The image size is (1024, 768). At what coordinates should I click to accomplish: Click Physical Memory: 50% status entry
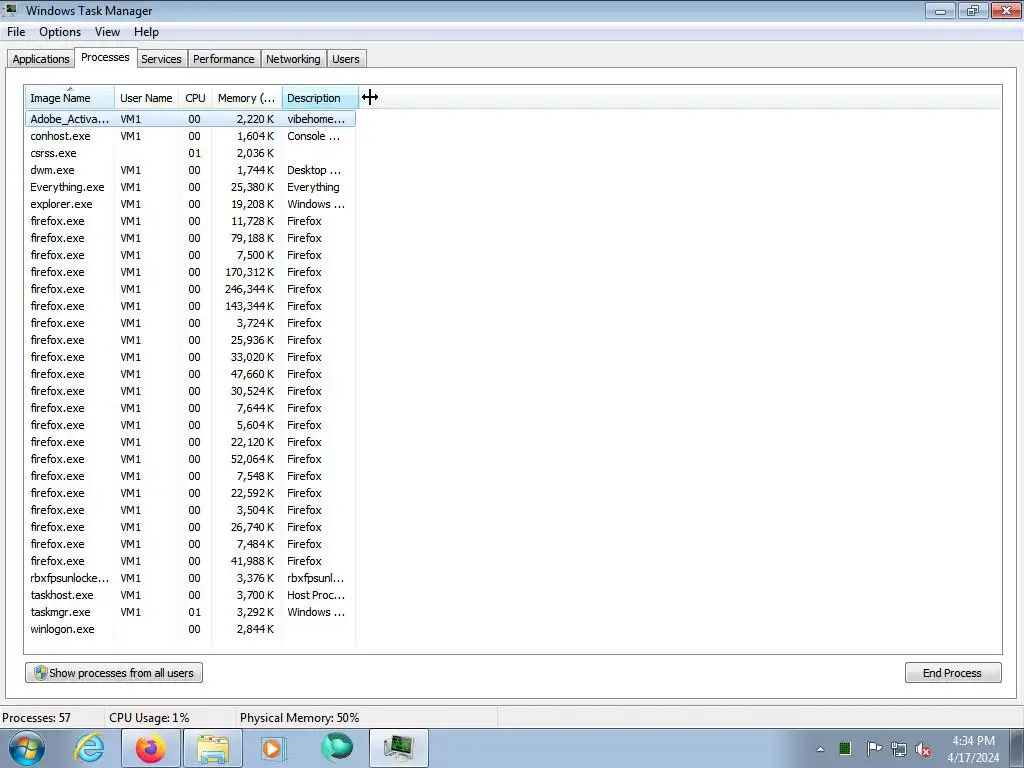coord(300,718)
